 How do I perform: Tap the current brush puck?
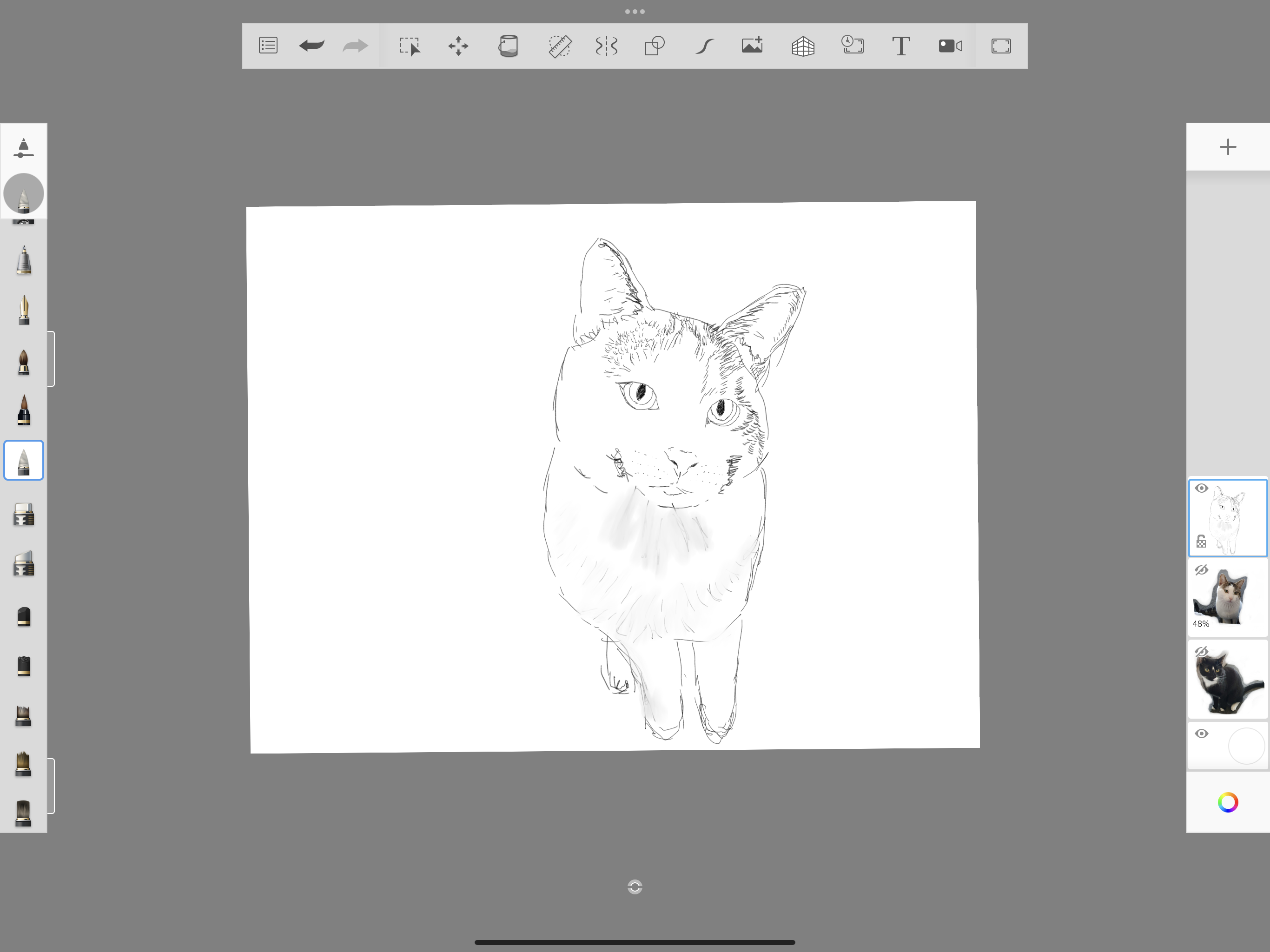tap(24, 193)
